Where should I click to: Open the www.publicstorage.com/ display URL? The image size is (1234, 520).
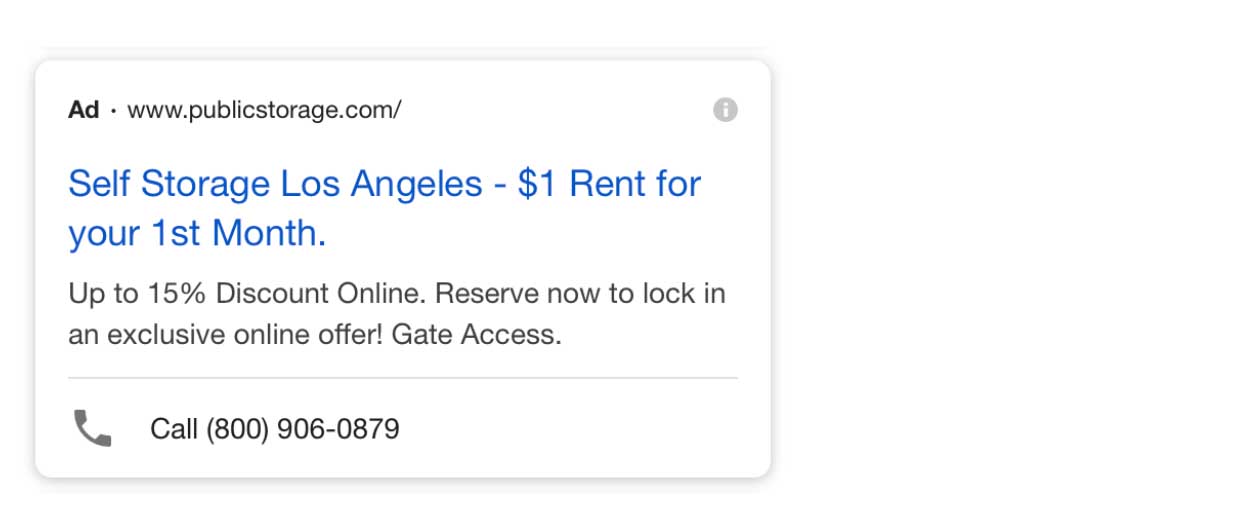264,111
